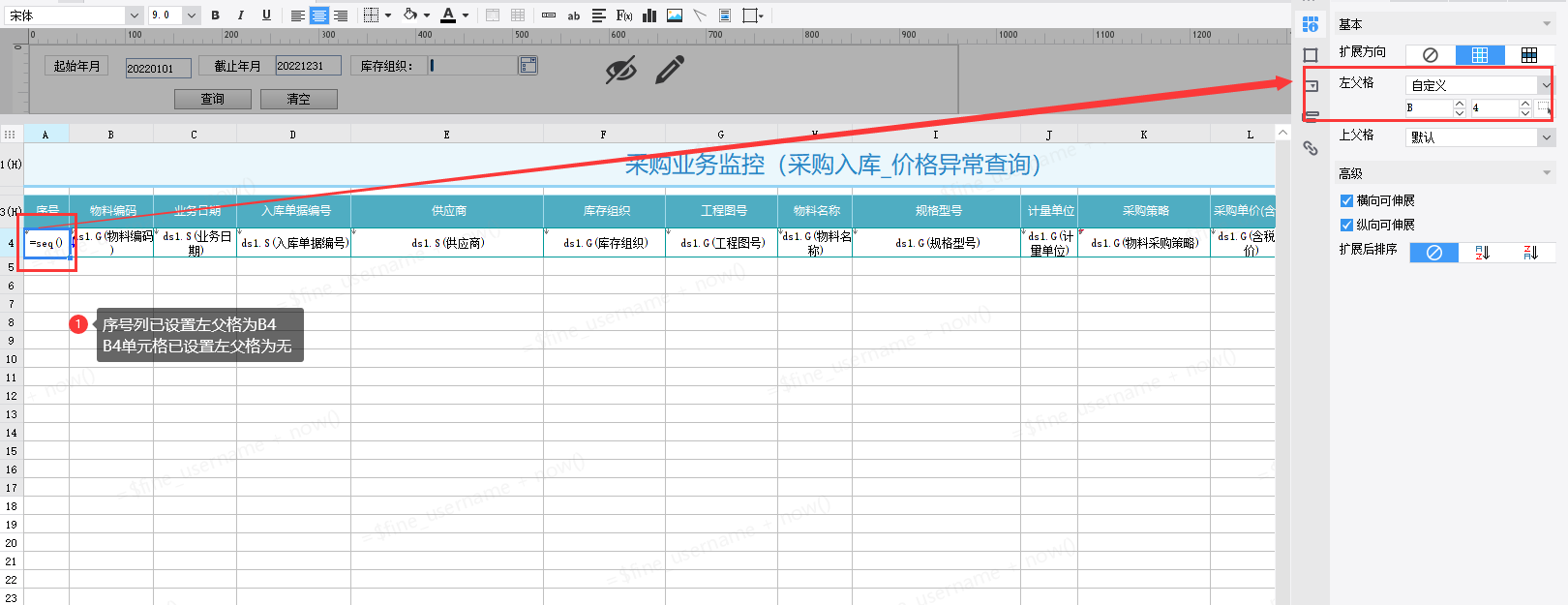Screen dimensions: 1568x605
Task: Click left parent cell picker icon
Action: coord(1544,107)
